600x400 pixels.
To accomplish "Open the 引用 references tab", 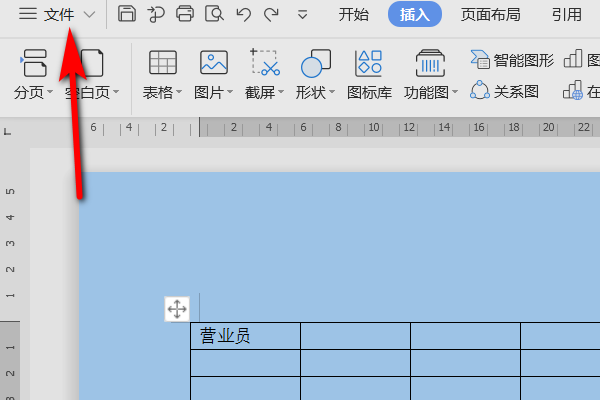I will coord(567,14).
